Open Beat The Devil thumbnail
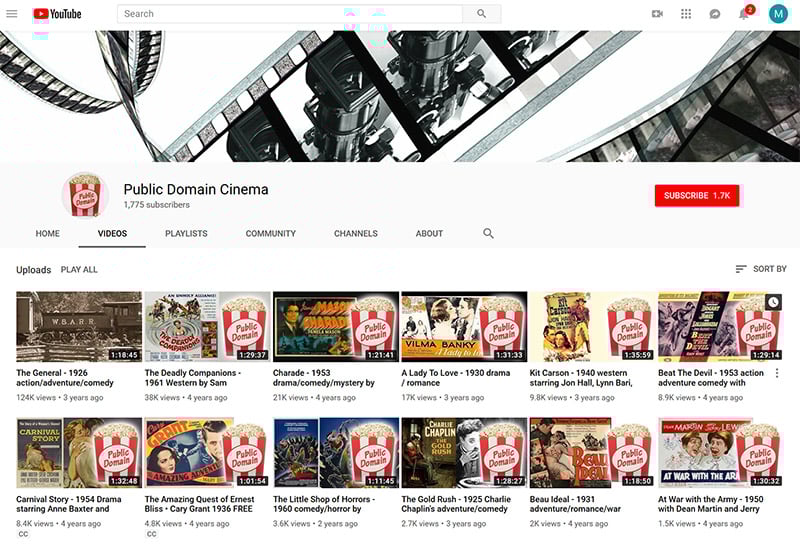The height and width of the screenshot is (546, 800). [721, 327]
